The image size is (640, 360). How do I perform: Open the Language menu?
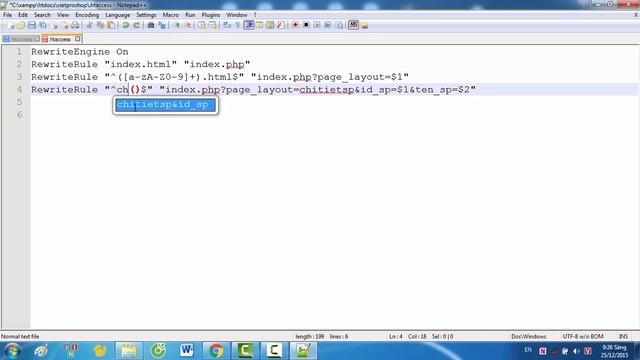[118, 15]
